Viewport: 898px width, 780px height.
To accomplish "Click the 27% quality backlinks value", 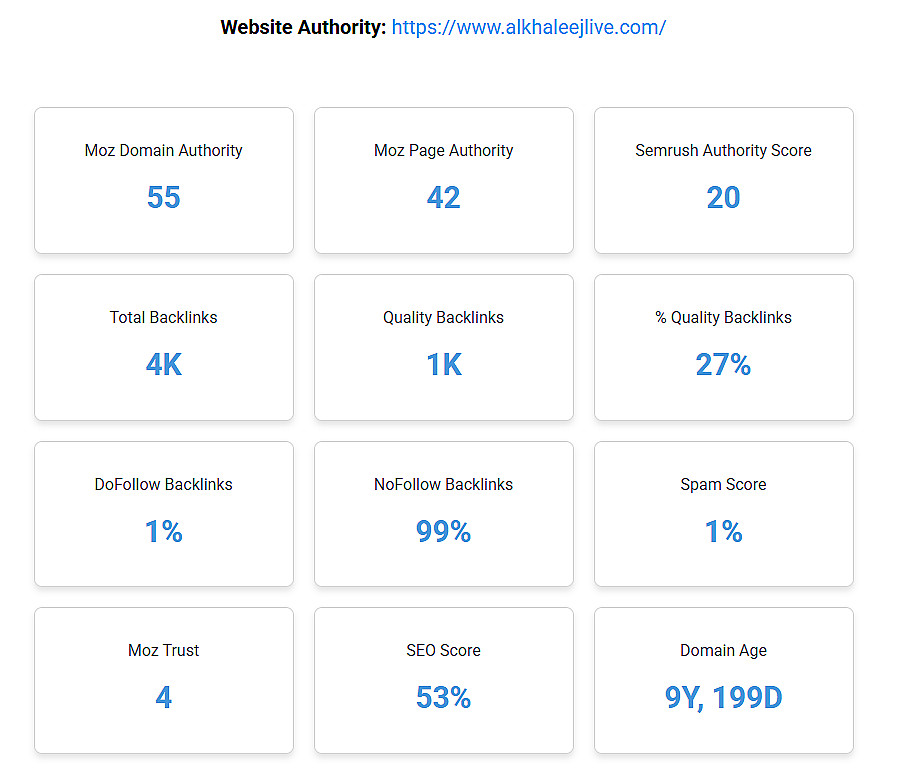I will tap(723, 364).
